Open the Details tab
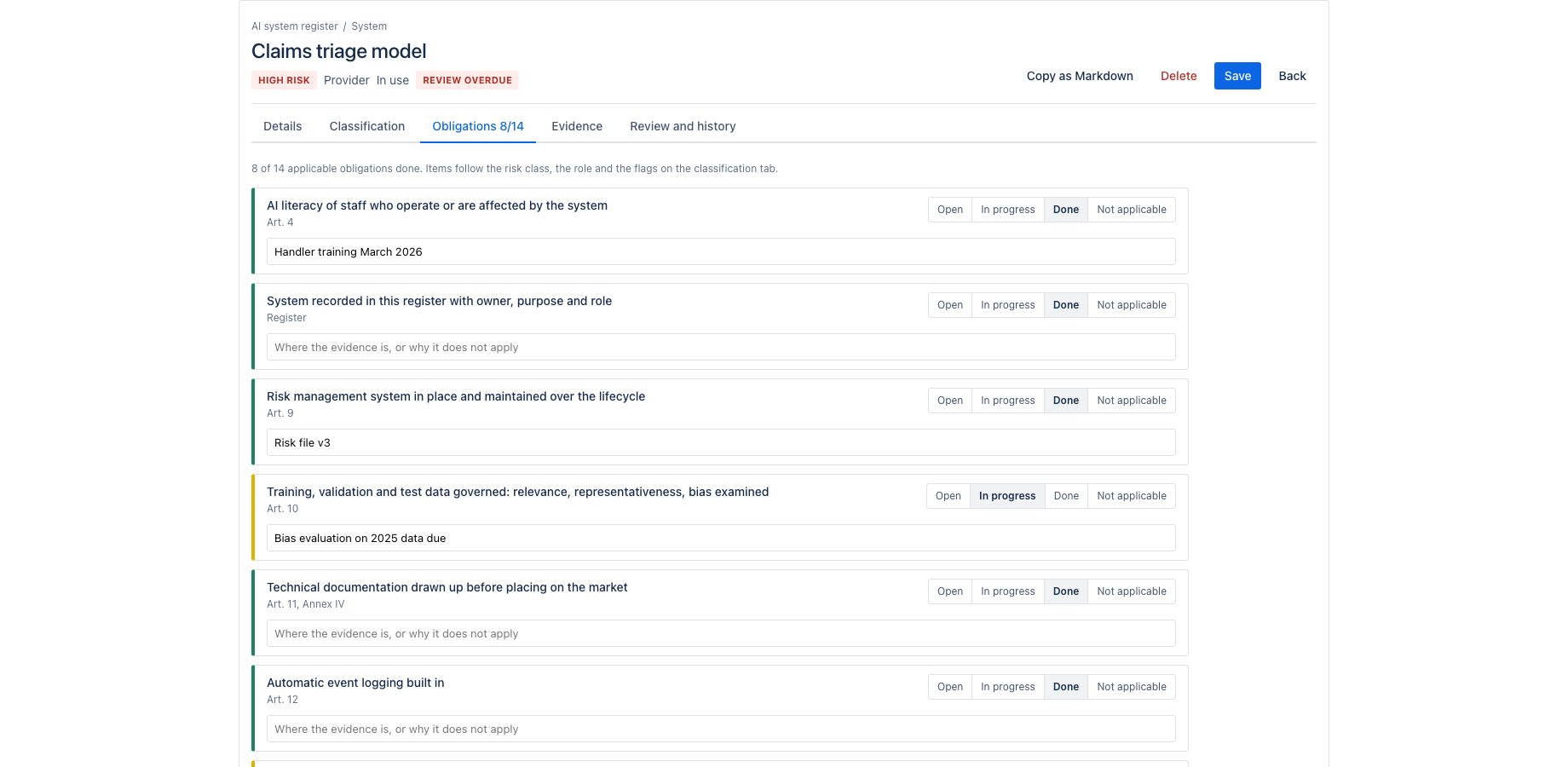Screen dimensions: 1568x767 click(283, 126)
